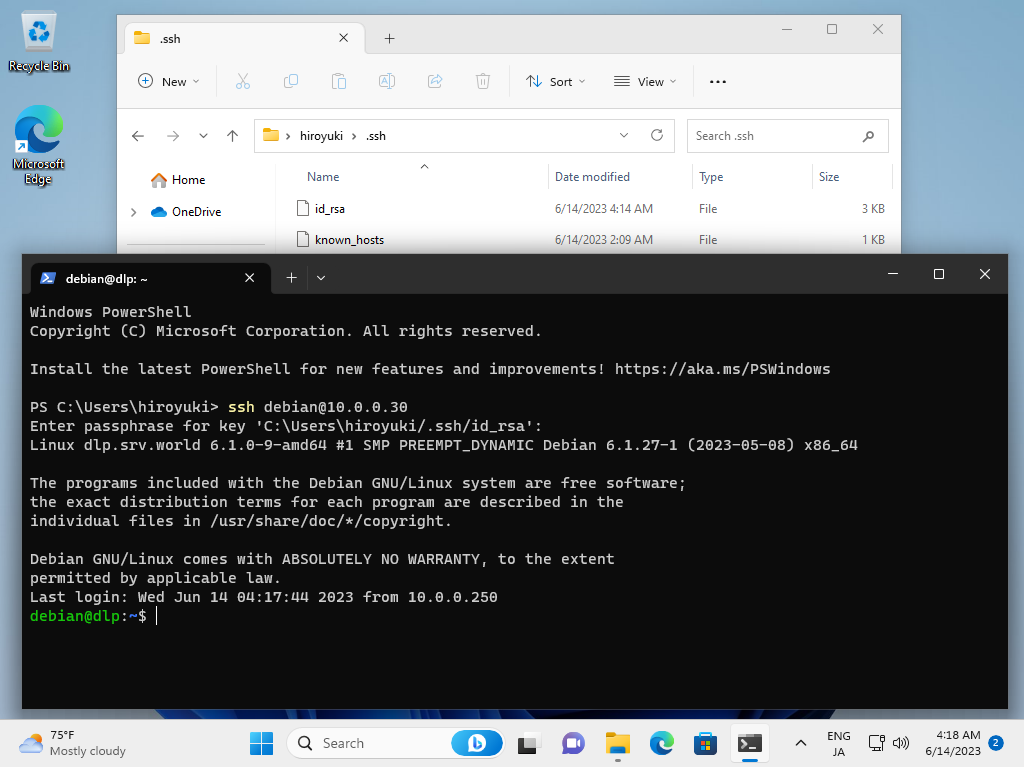Open the View layout dropdown

coord(645,82)
